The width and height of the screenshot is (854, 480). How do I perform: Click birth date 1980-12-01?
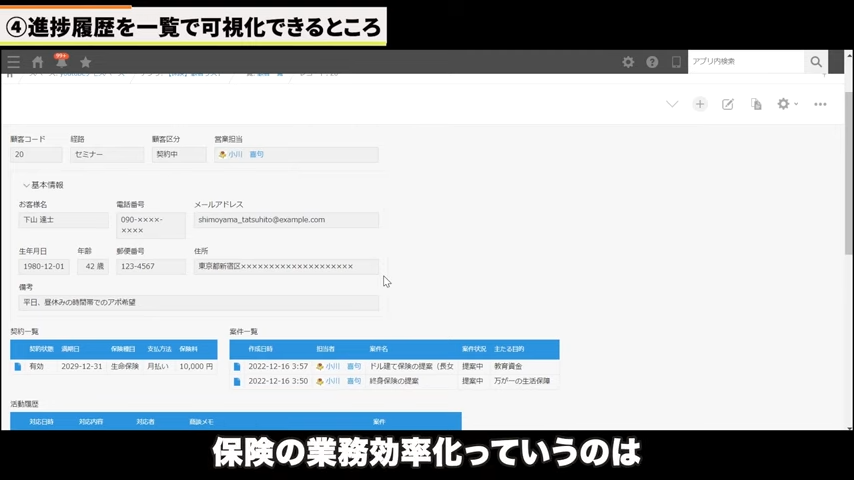pos(44,266)
